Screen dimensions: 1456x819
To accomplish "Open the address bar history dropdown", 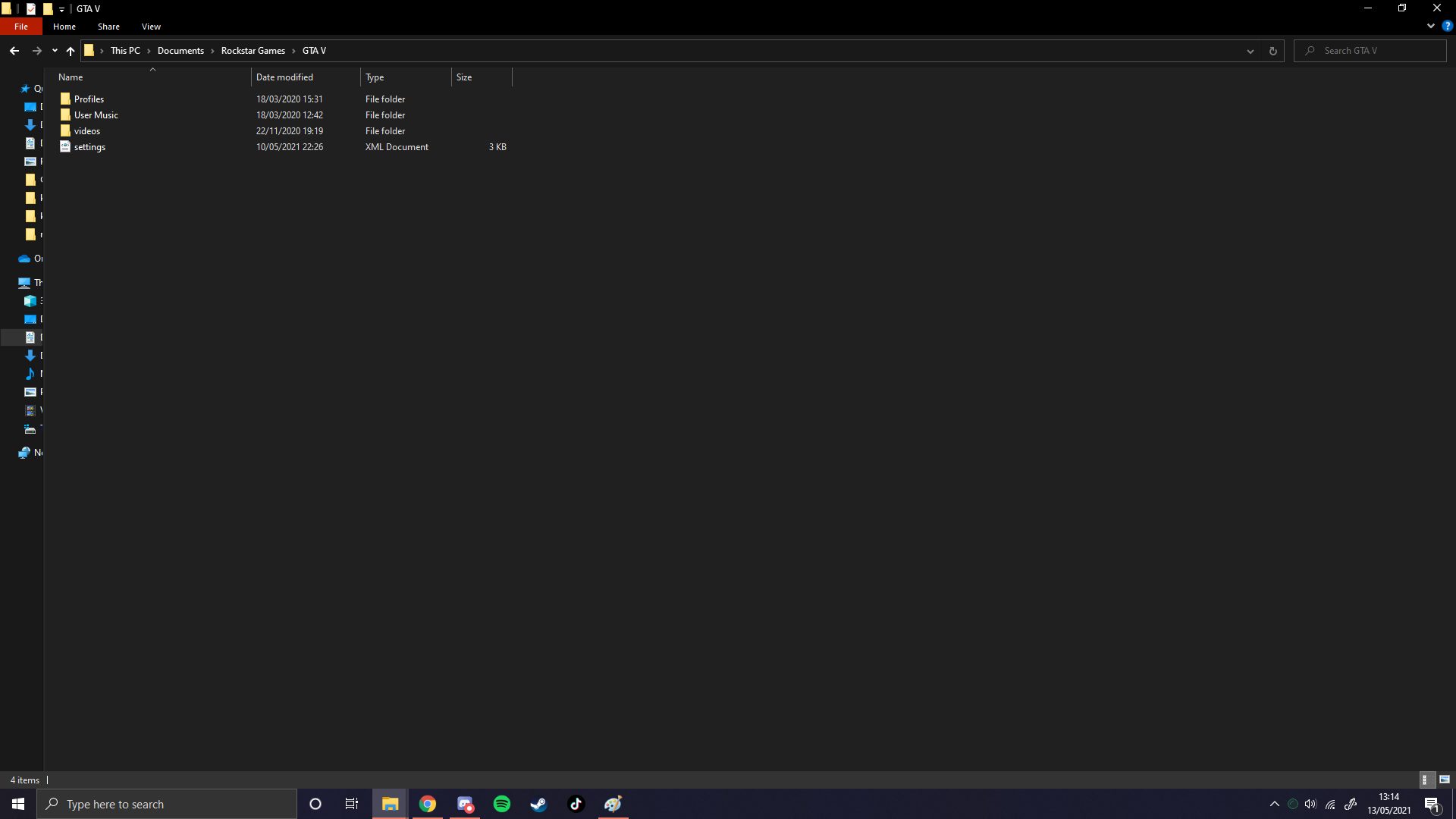I will point(1250,51).
